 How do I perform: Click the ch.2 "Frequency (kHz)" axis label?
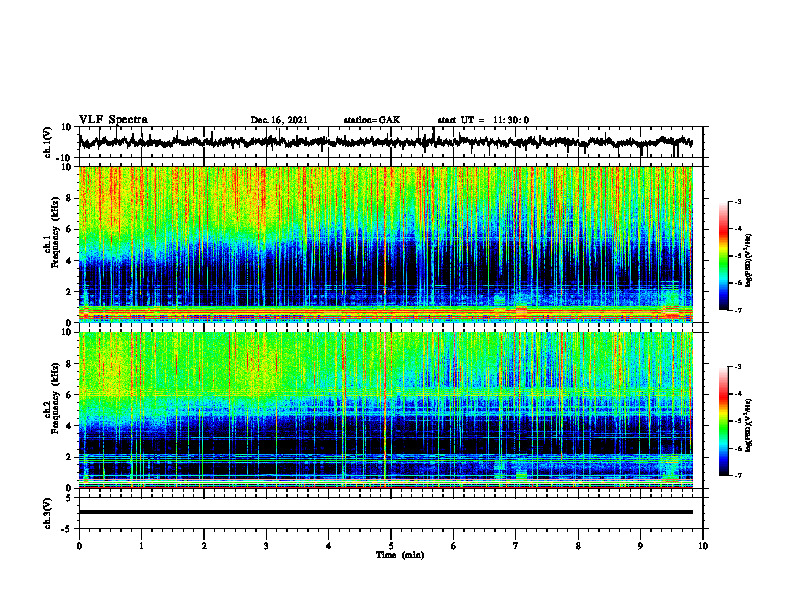[54, 396]
